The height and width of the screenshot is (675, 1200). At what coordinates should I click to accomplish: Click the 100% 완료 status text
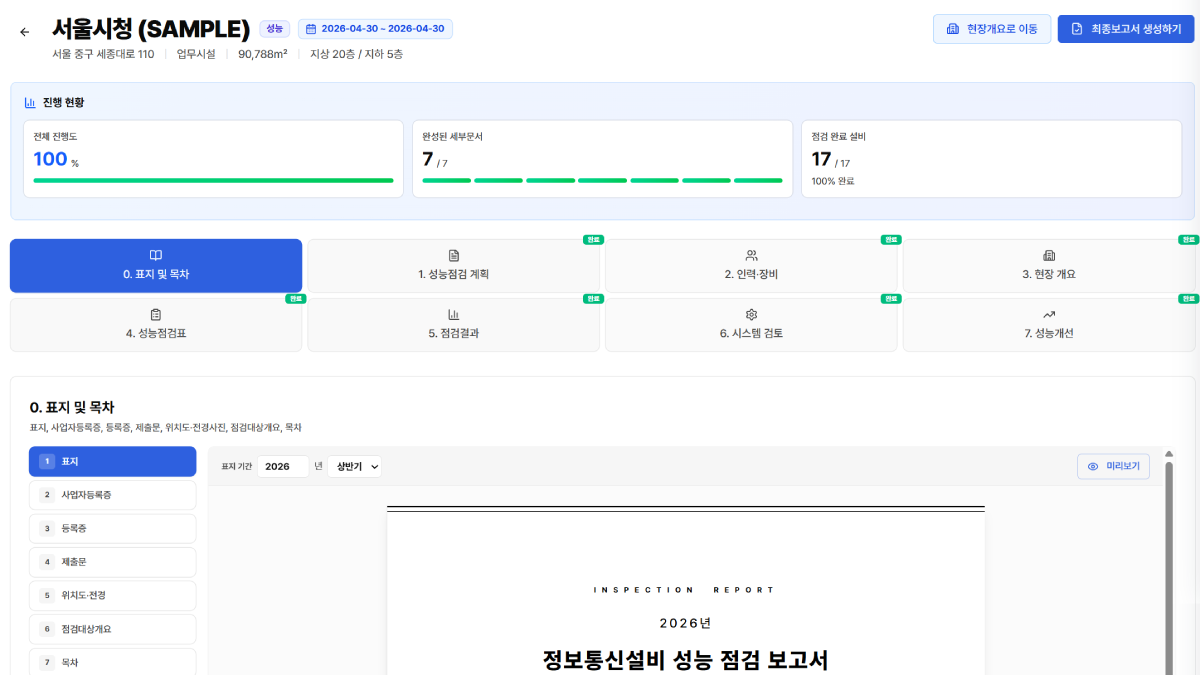(x=833, y=181)
